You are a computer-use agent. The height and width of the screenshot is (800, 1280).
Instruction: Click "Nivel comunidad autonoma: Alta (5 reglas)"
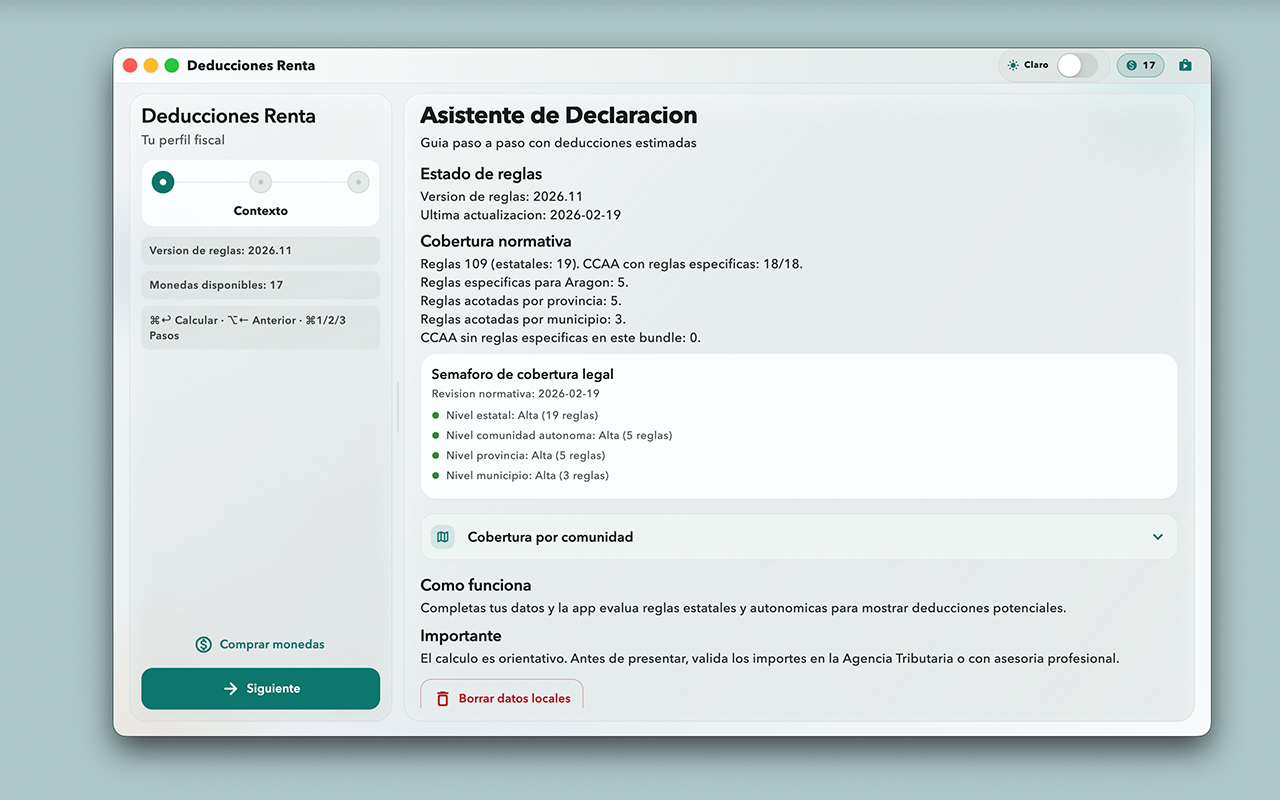(559, 435)
